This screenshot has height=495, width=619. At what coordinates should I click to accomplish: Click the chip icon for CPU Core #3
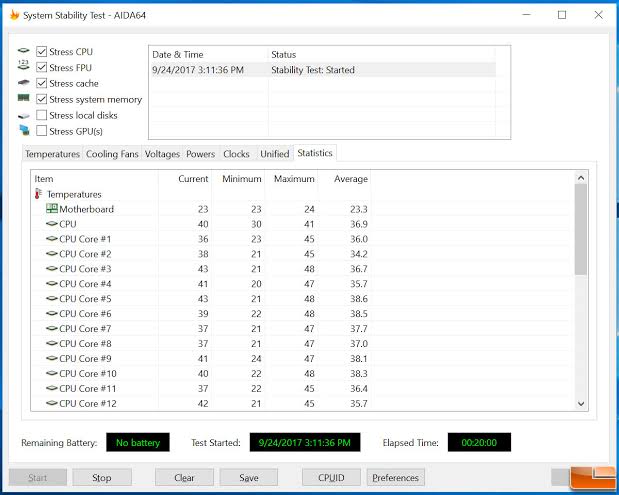[52, 268]
